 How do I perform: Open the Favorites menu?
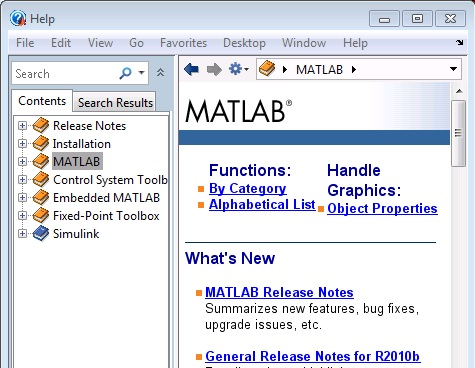point(183,43)
